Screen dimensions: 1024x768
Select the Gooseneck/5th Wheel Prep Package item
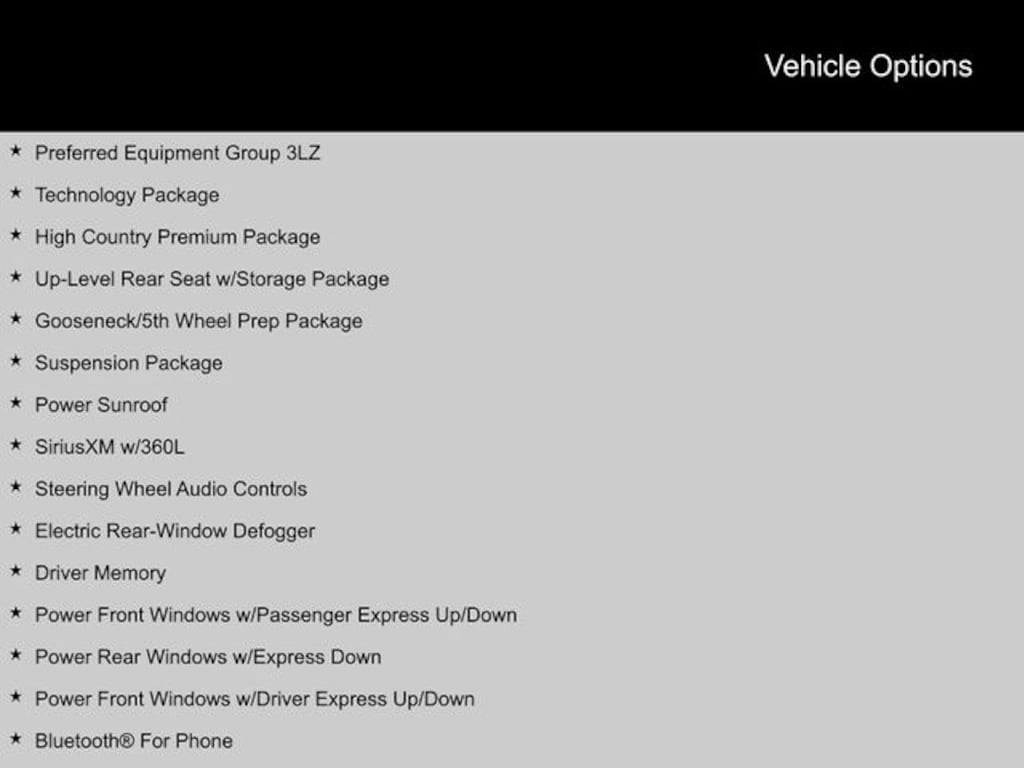[198, 321]
